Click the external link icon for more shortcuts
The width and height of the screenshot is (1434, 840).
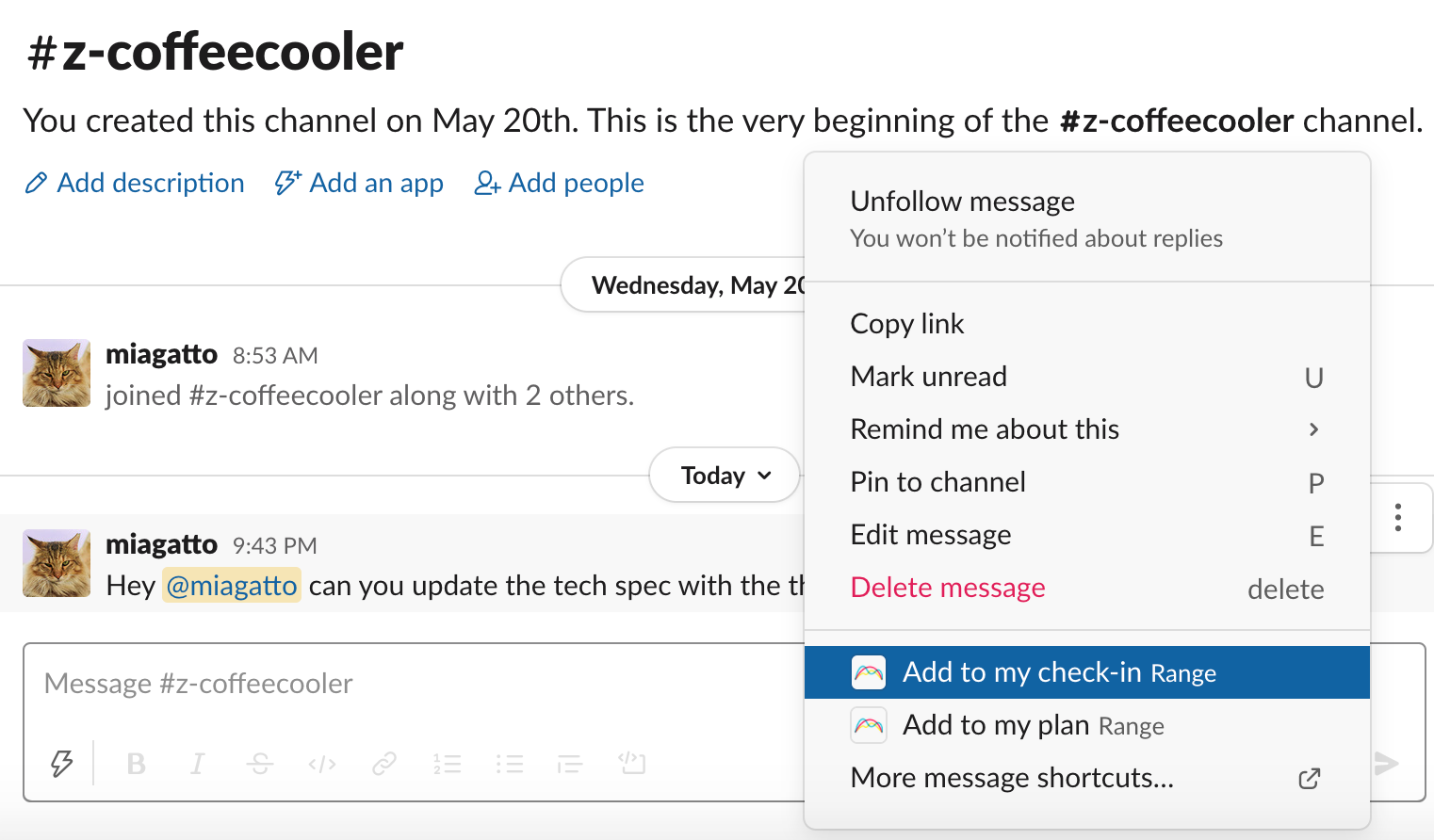[1310, 779]
